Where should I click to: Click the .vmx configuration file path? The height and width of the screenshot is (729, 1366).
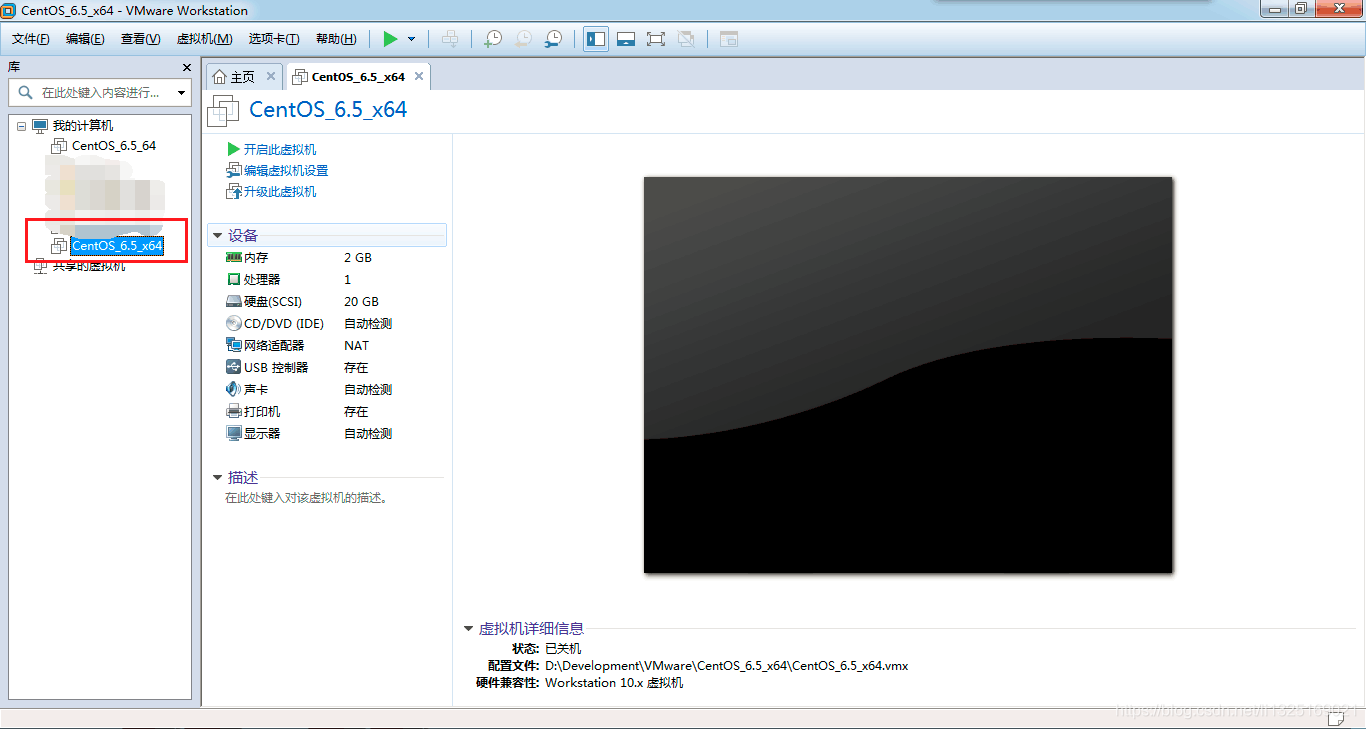(x=726, y=666)
